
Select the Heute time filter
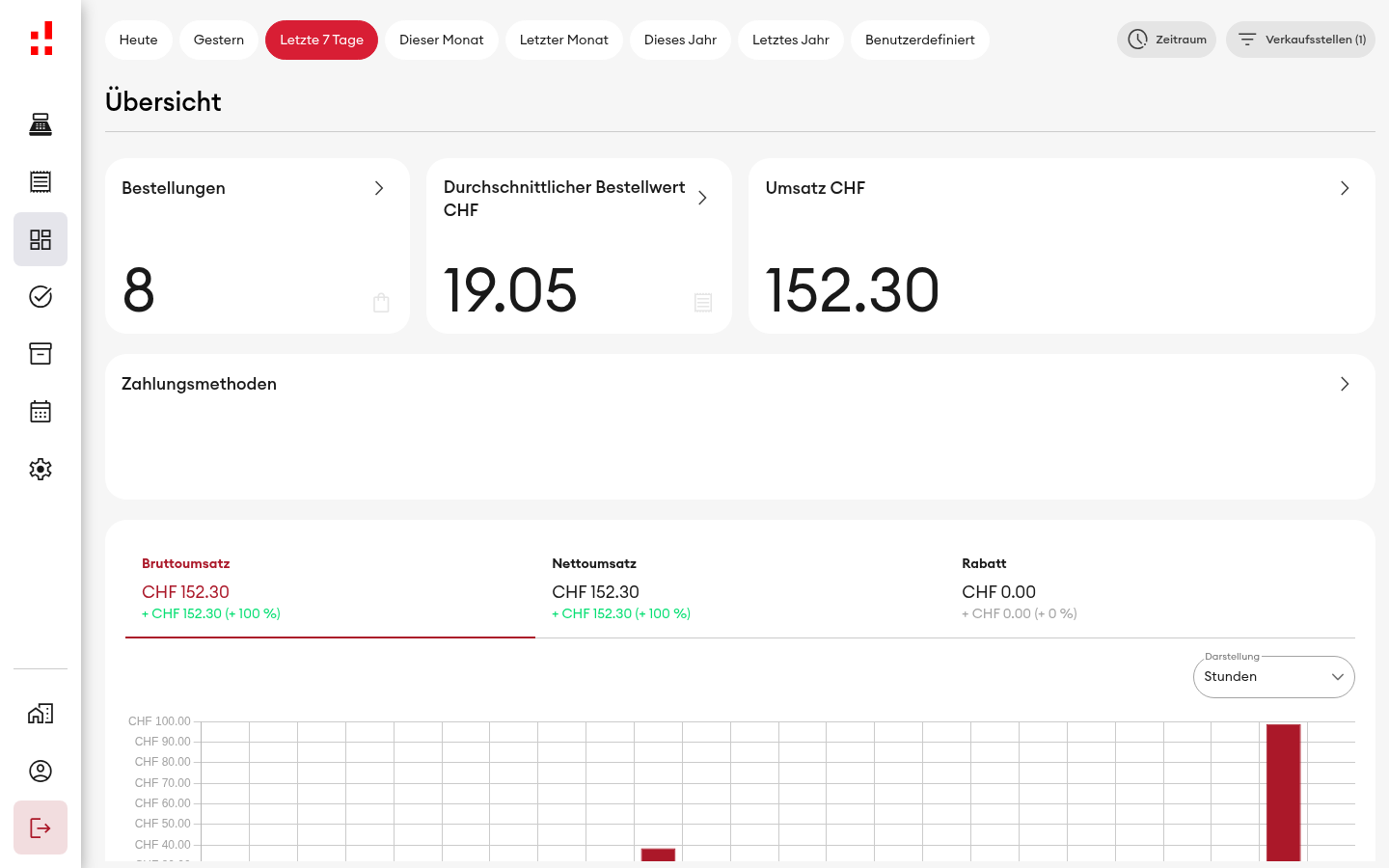point(139,41)
